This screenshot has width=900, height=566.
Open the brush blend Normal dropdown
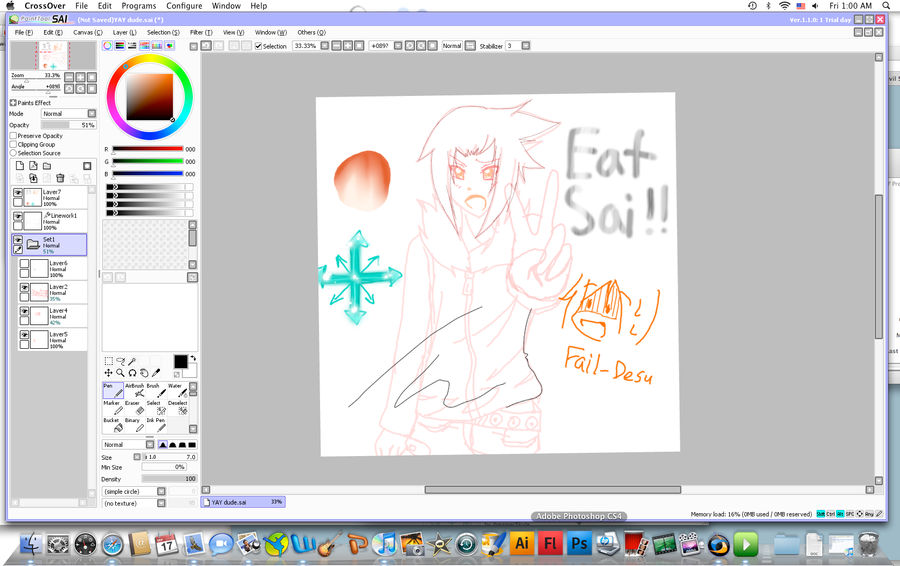(150, 445)
